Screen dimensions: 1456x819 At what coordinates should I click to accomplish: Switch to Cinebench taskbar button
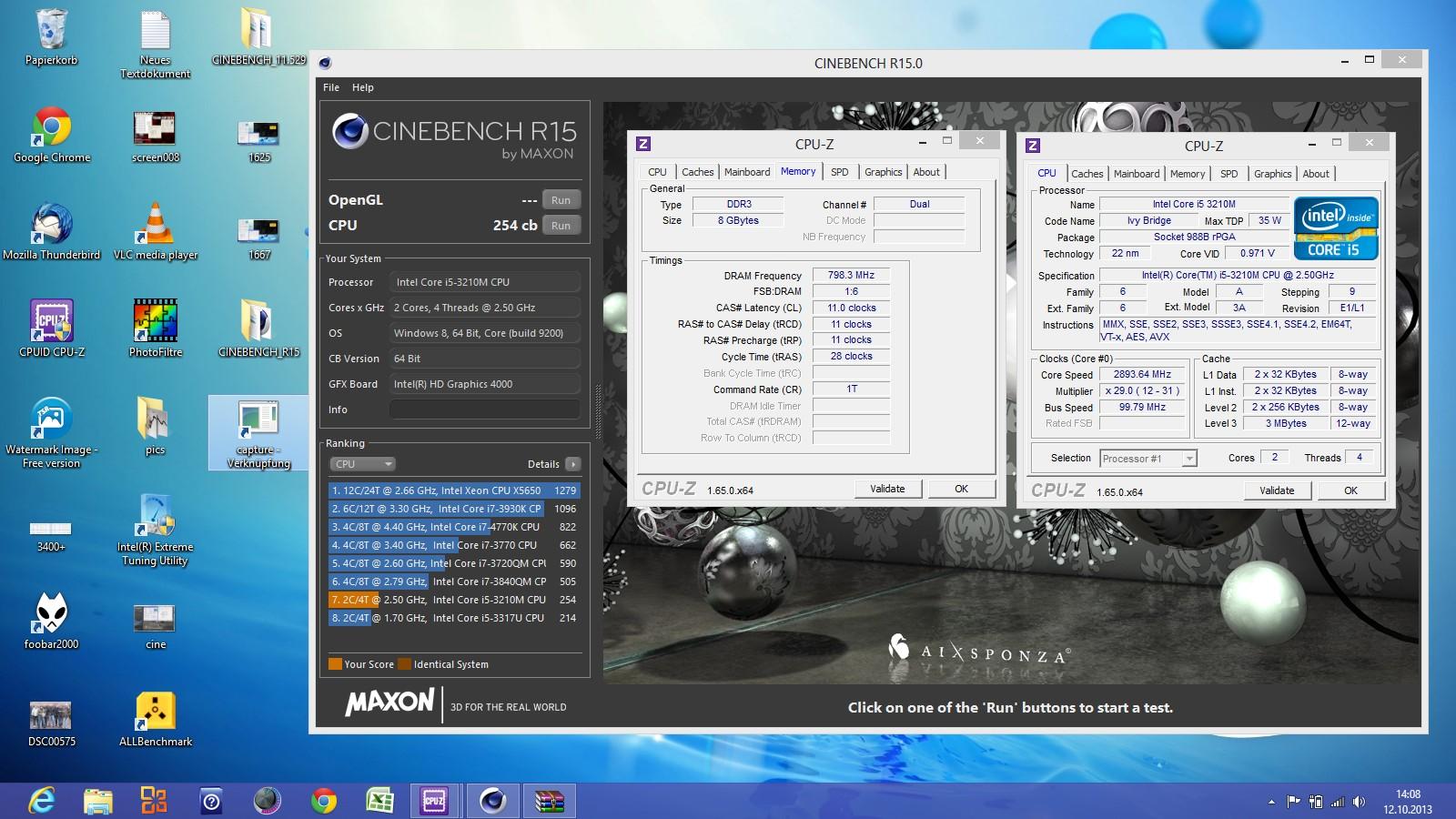pos(492,801)
